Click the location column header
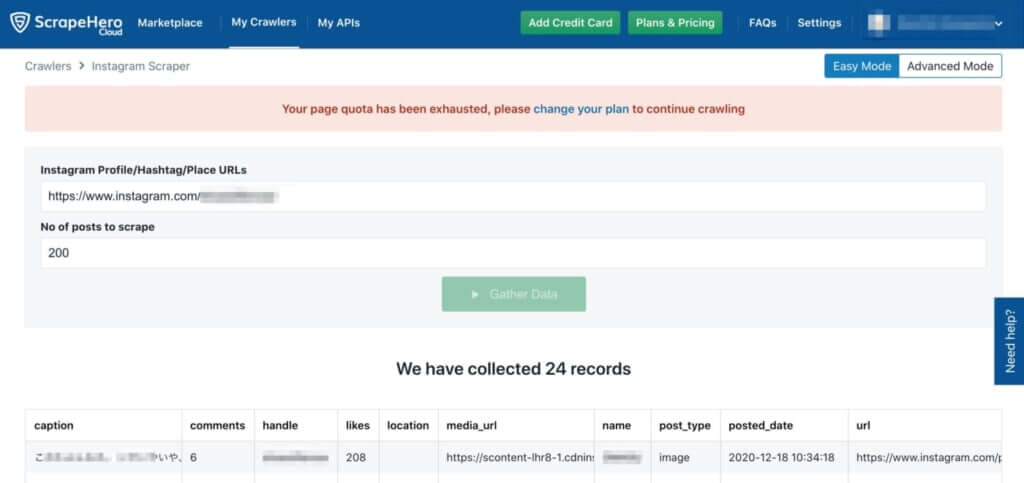 tap(408, 426)
